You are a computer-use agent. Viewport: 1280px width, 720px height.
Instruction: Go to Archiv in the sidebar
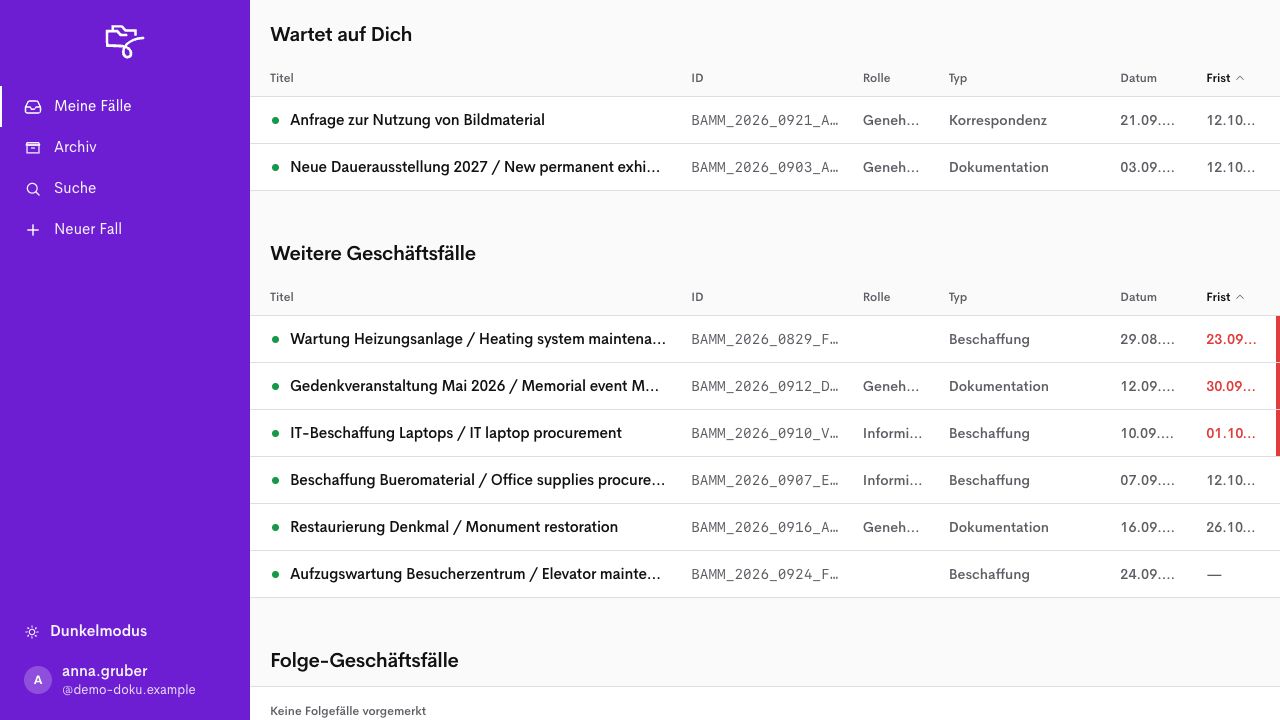tap(125, 147)
